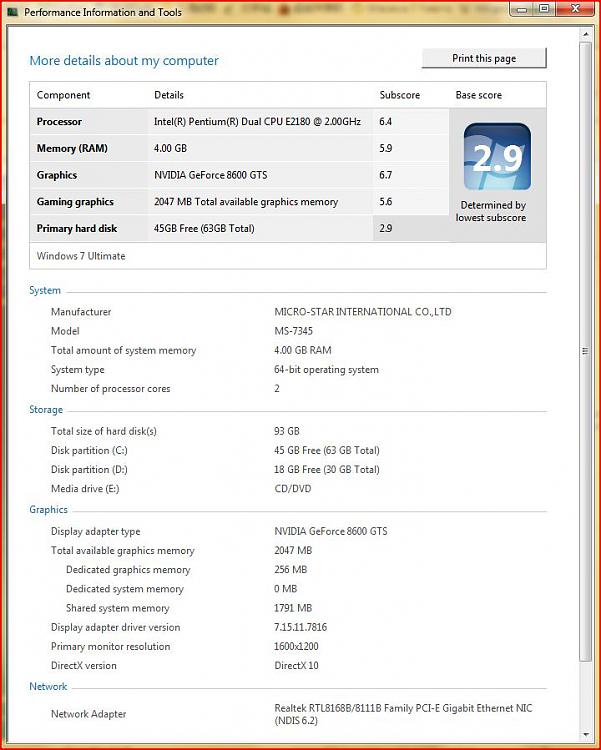Select the Memory (RAM) row label
This screenshot has width=601, height=750.
pyautogui.click(x=72, y=148)
